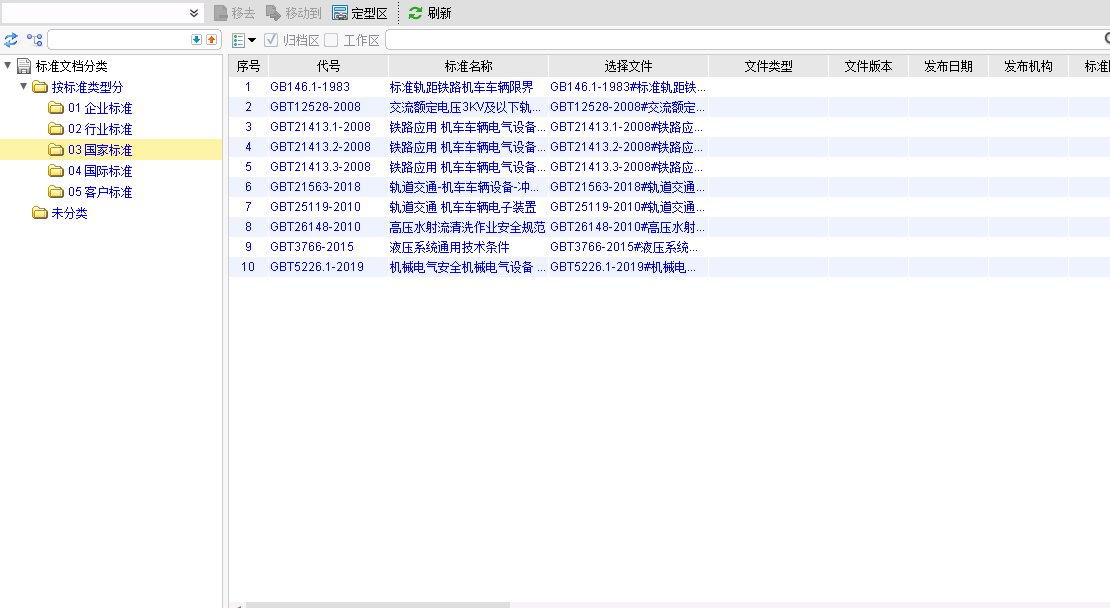Click the horizontal scrollbar under the table
1110x608 pixels.
point(378,605)
